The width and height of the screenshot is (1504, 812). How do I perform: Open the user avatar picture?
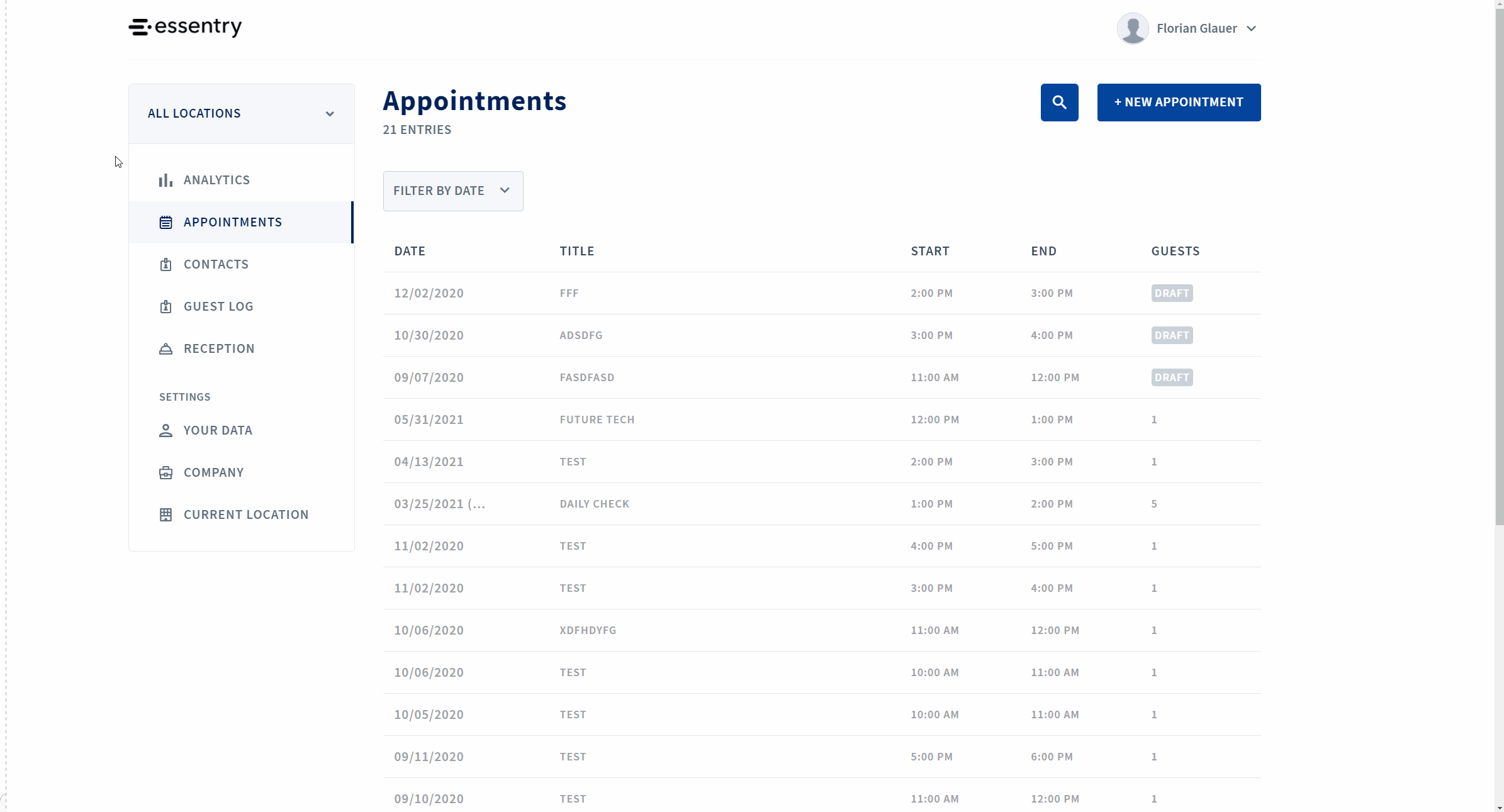coord(1133,28)
